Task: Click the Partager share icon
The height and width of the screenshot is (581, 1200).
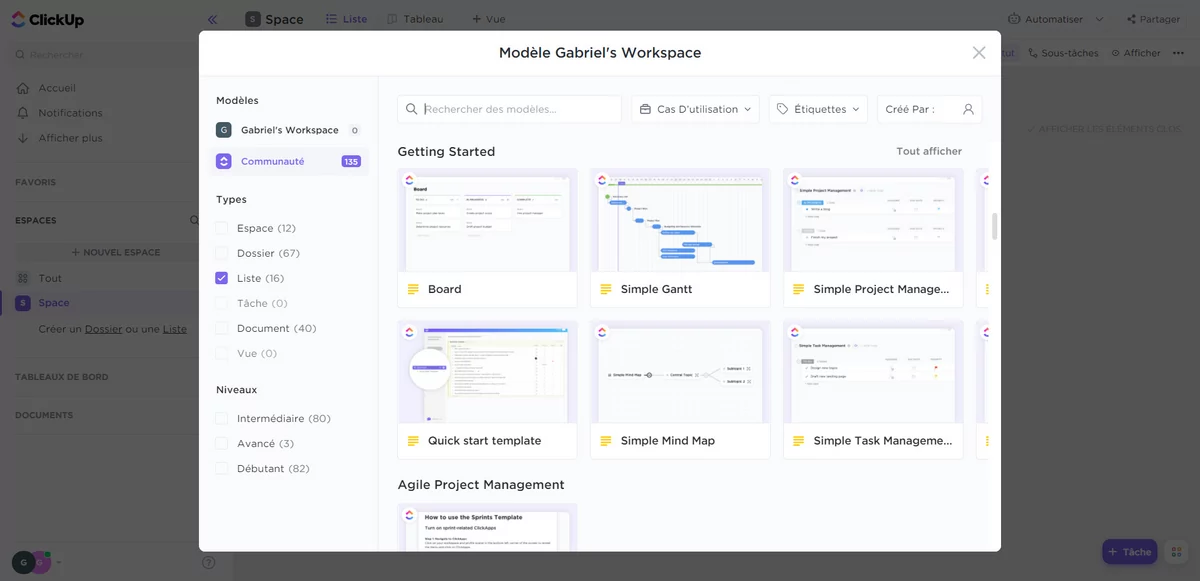Action: [1131, 19]
